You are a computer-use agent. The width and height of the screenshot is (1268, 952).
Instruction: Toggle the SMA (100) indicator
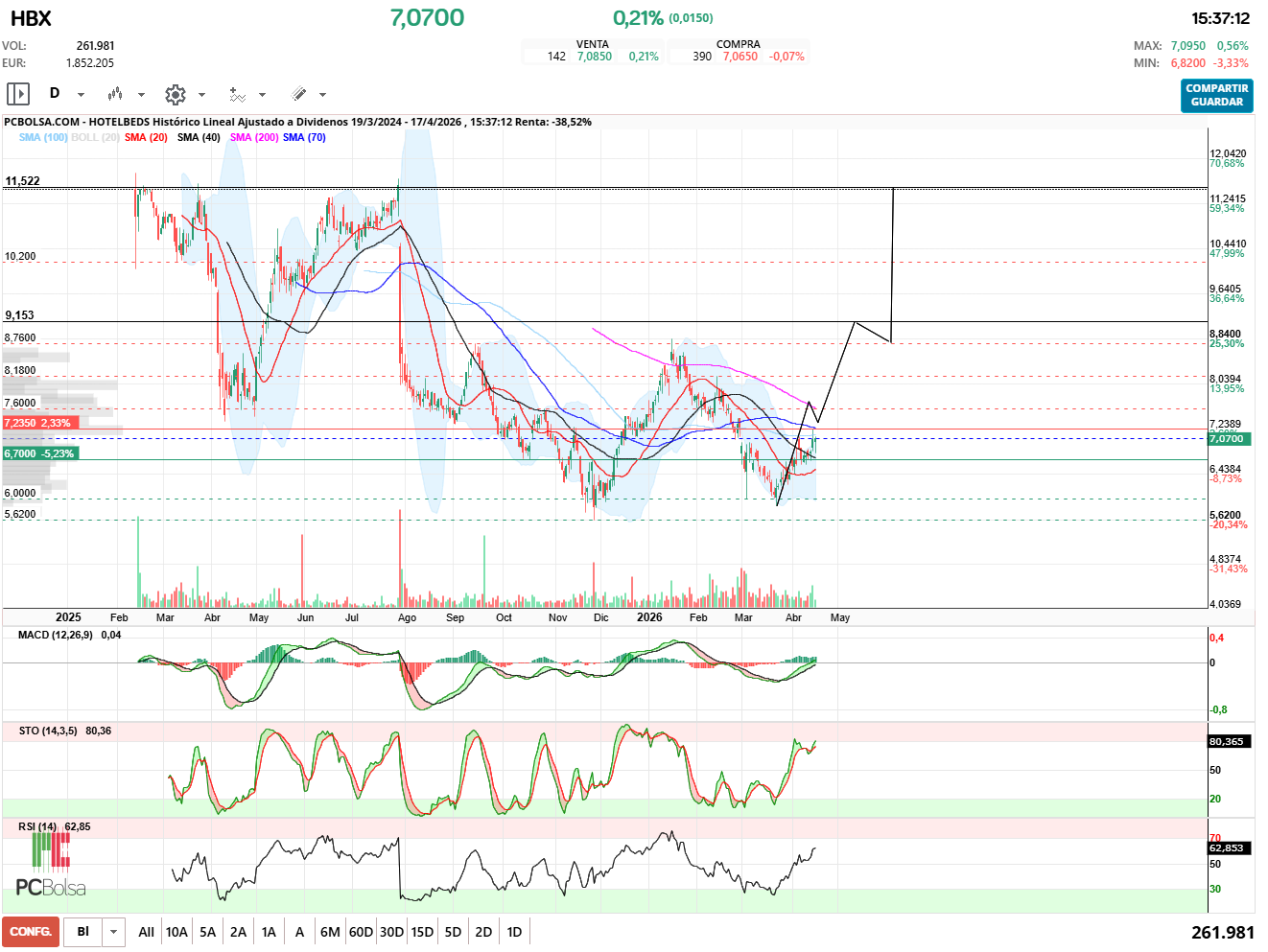coord(43,137)
